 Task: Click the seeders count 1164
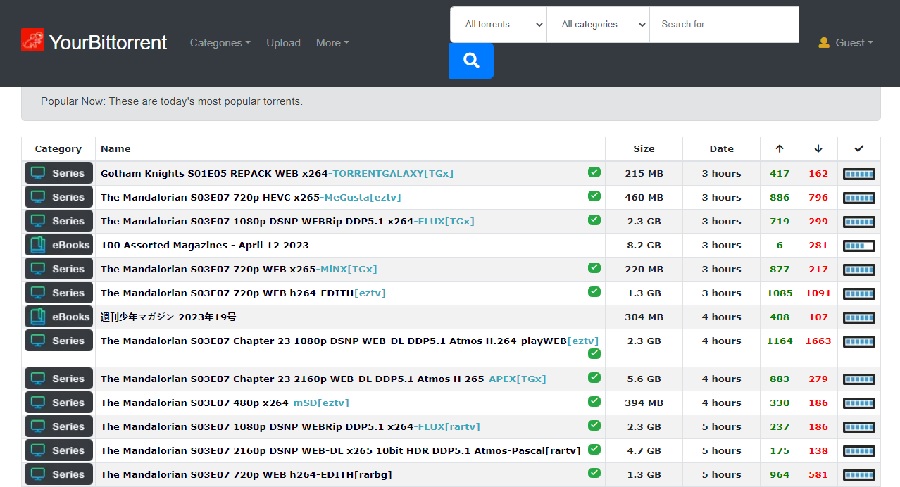point(779,341)
